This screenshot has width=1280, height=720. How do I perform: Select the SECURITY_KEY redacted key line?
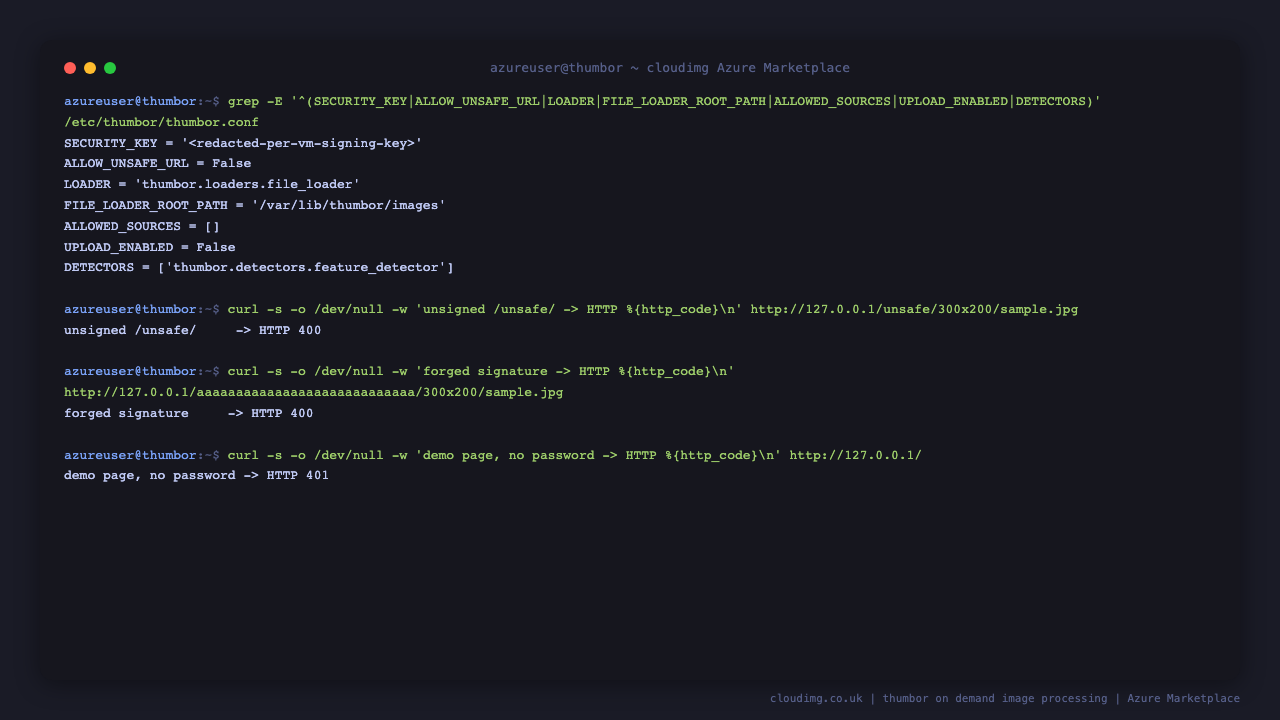click(x=243, y=143)
